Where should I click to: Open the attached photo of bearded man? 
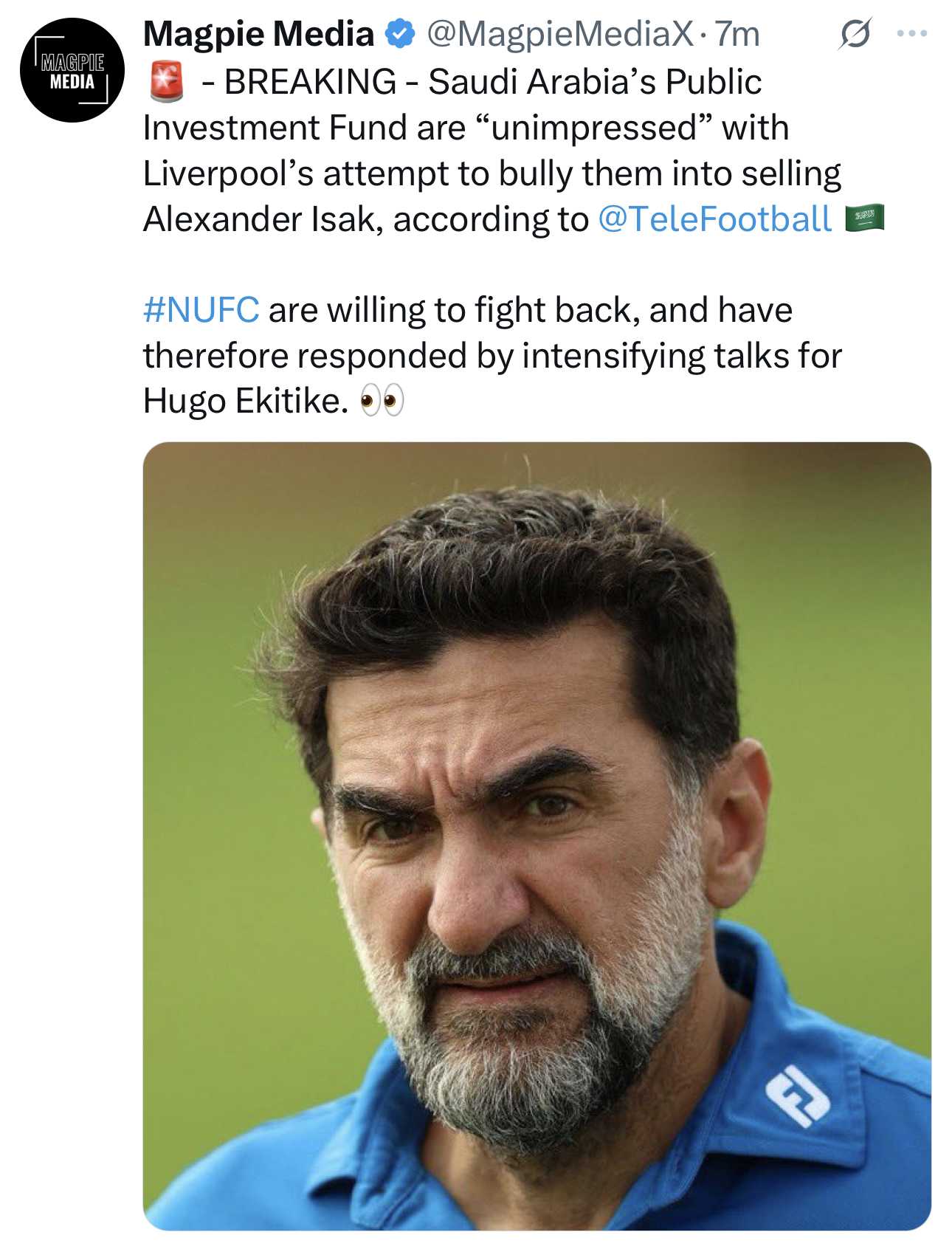537,836
